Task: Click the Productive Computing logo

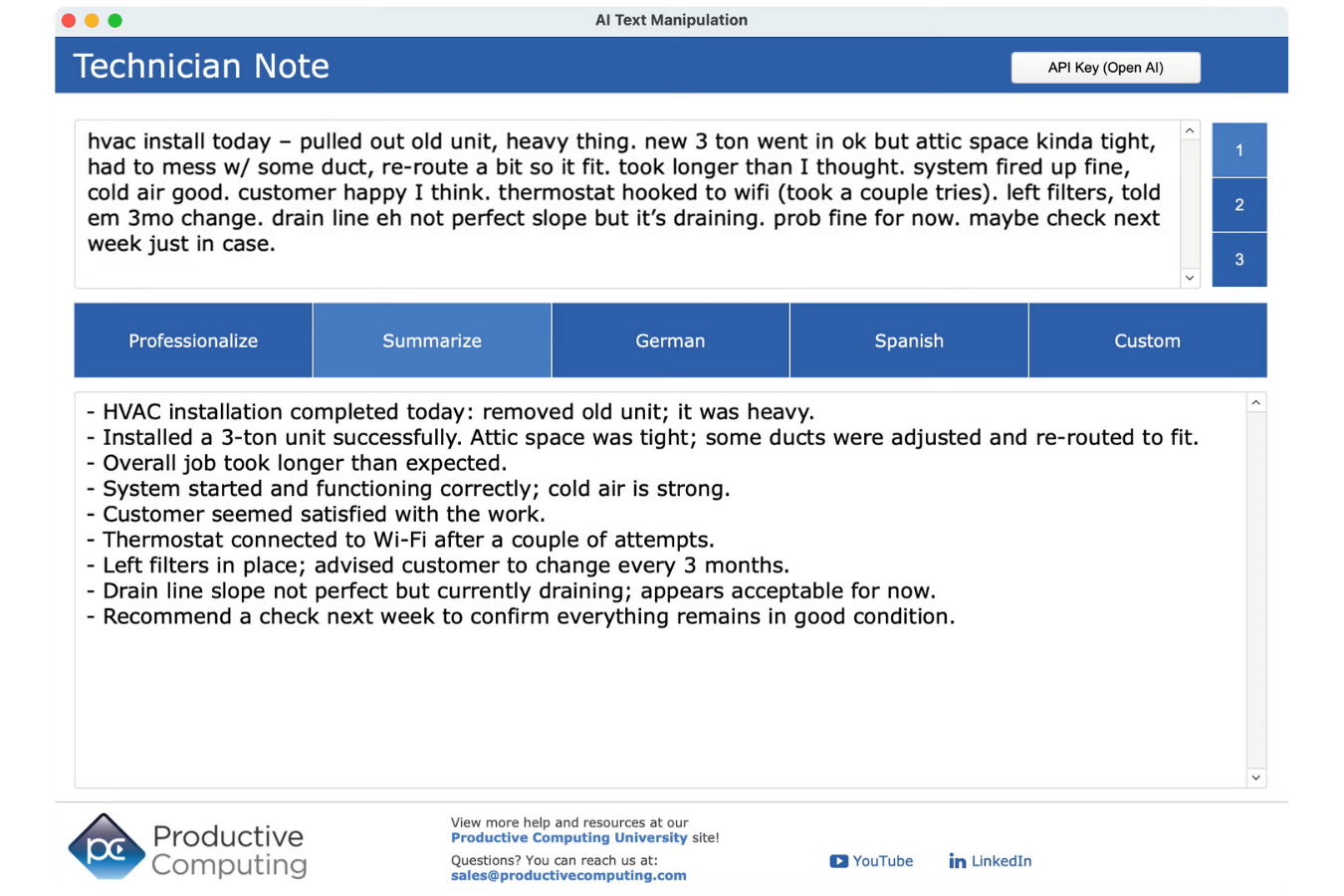Action: [x=187, y=847]
